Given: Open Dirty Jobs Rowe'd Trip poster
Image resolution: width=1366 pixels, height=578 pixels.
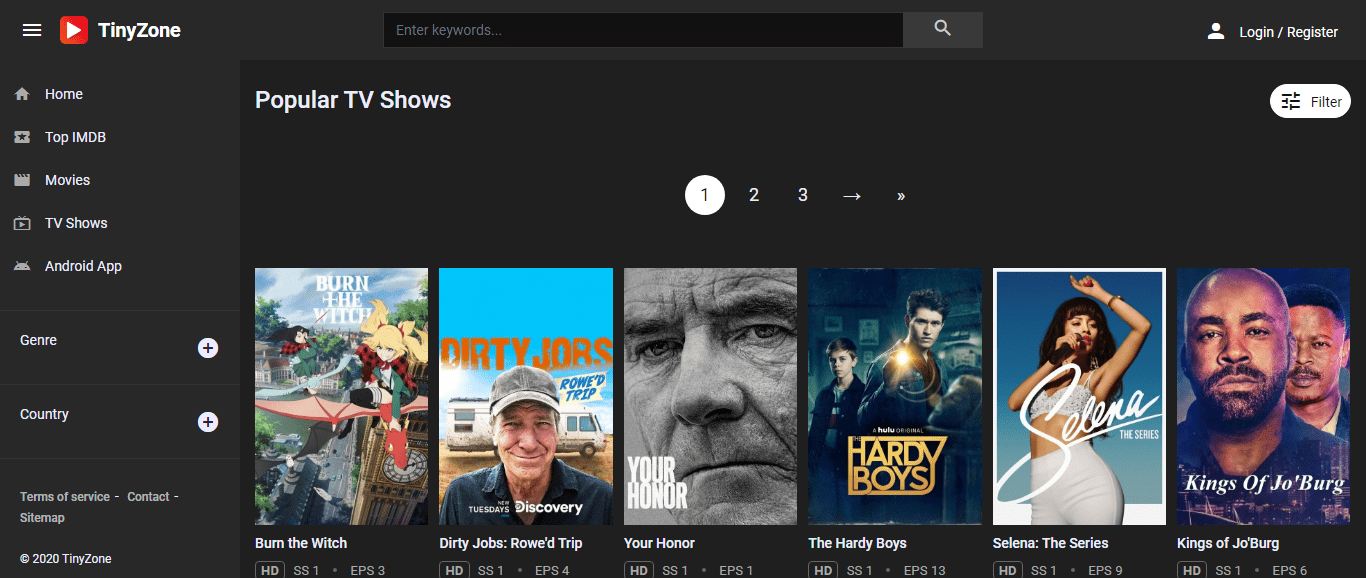Looking at the screenshot, I should coord(526,396).
